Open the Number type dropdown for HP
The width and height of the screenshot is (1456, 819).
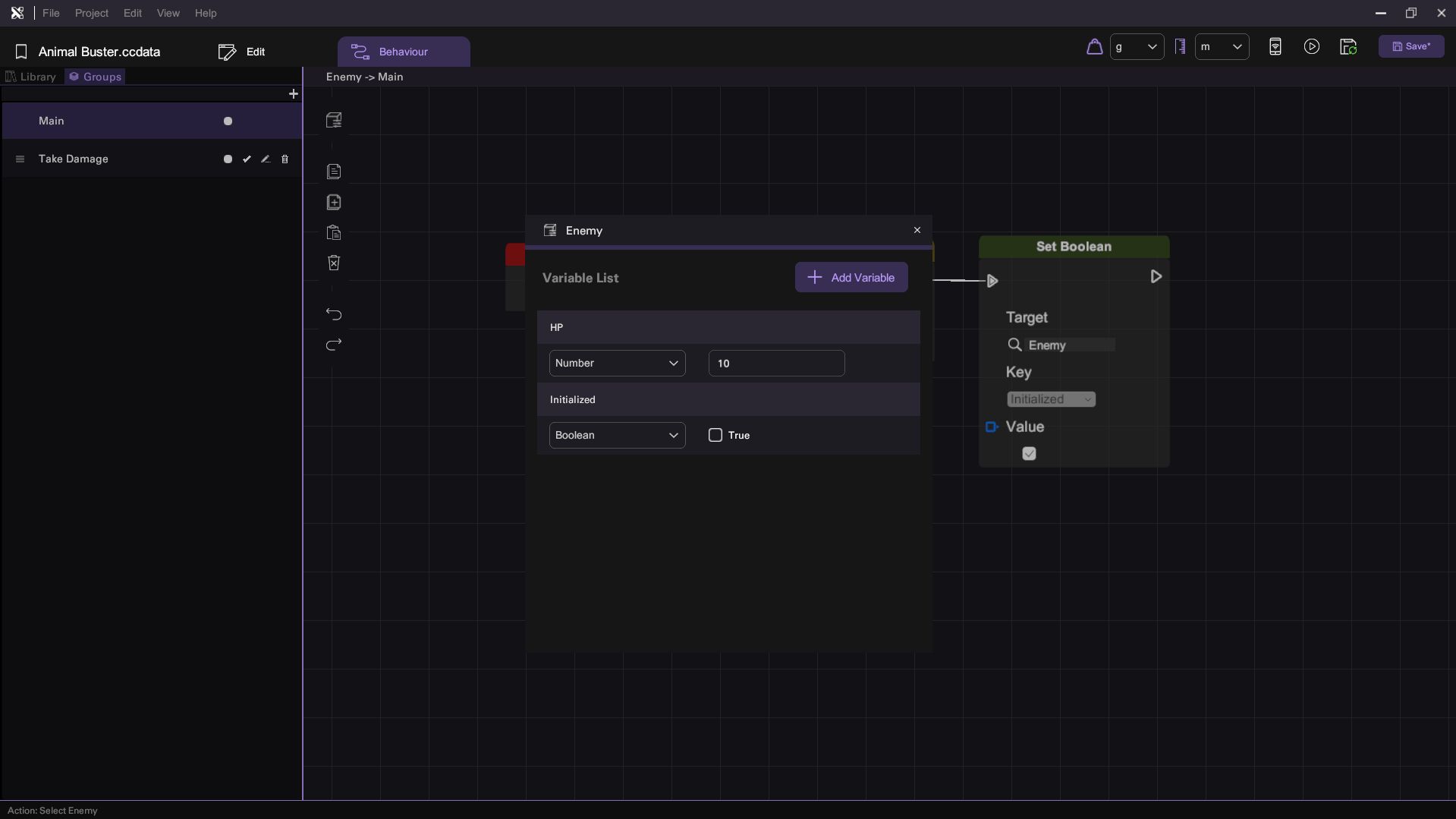click(x=617, y=364)
